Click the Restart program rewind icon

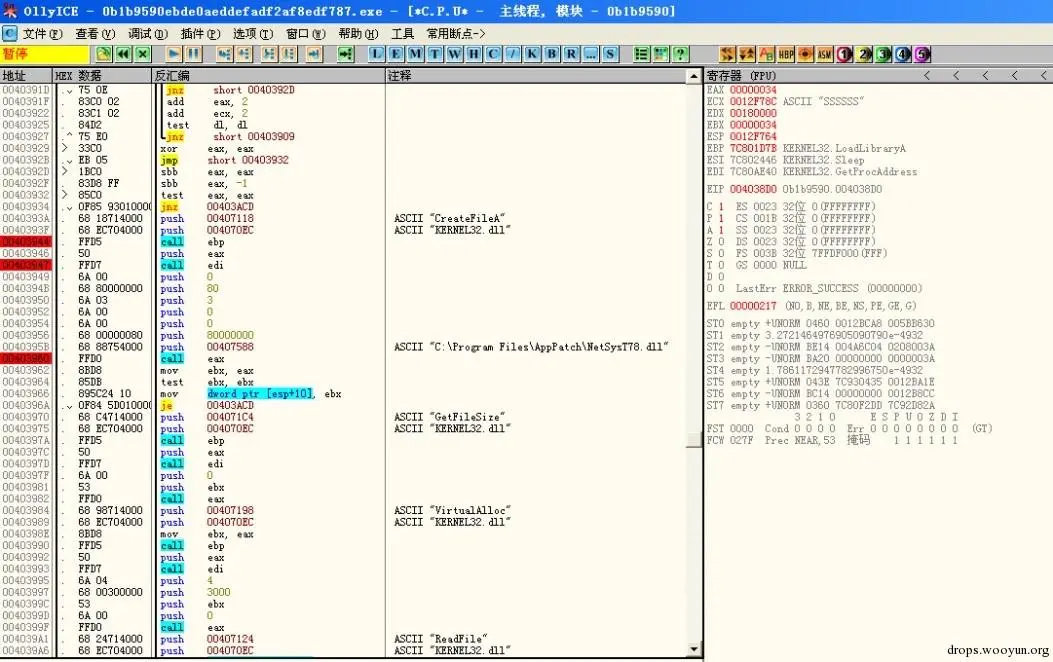(124, 54)
